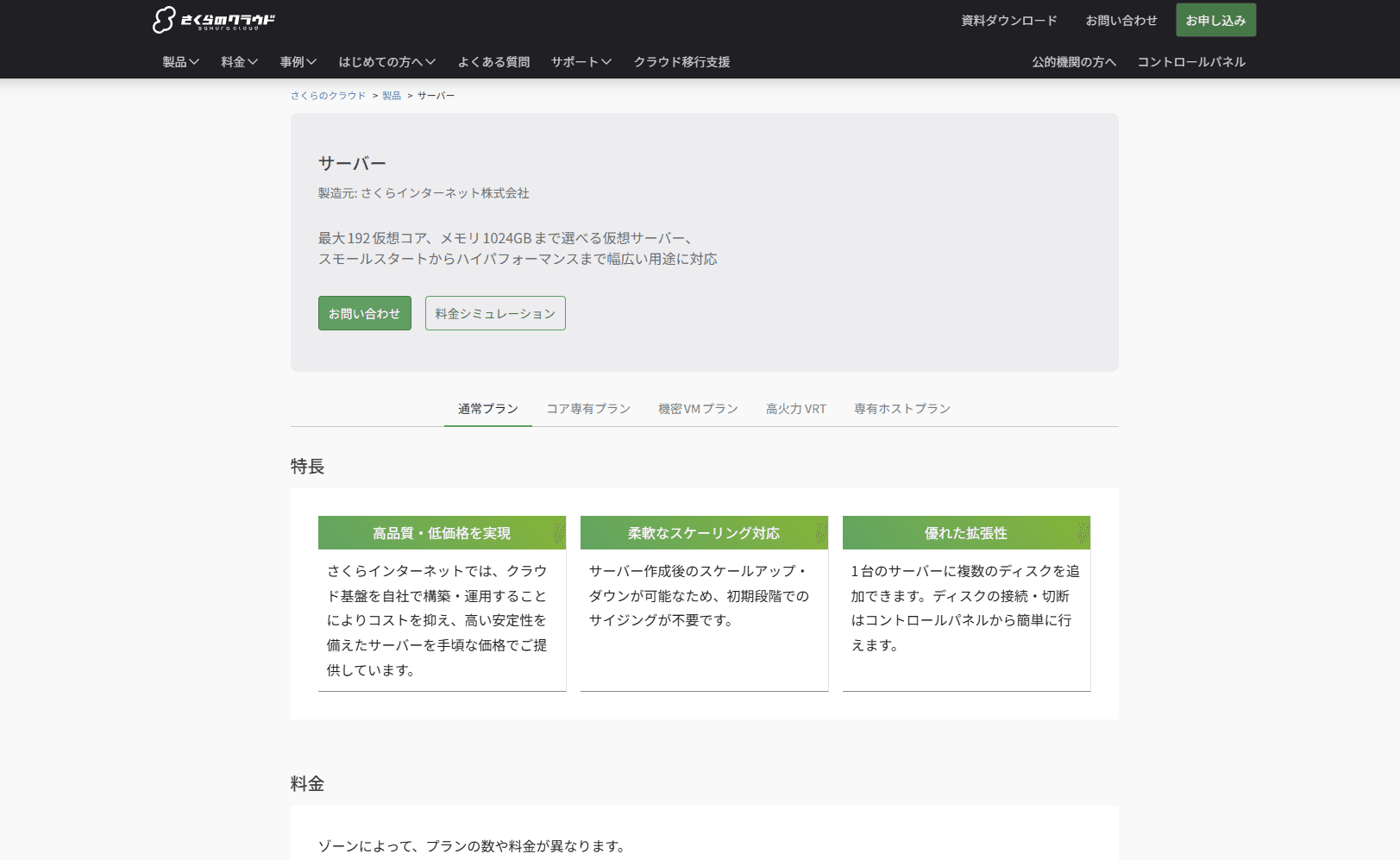This screenshot has height=860, width=1400.
Task: Click the Sakura Cloud logo
Action: tap(214, 20)
